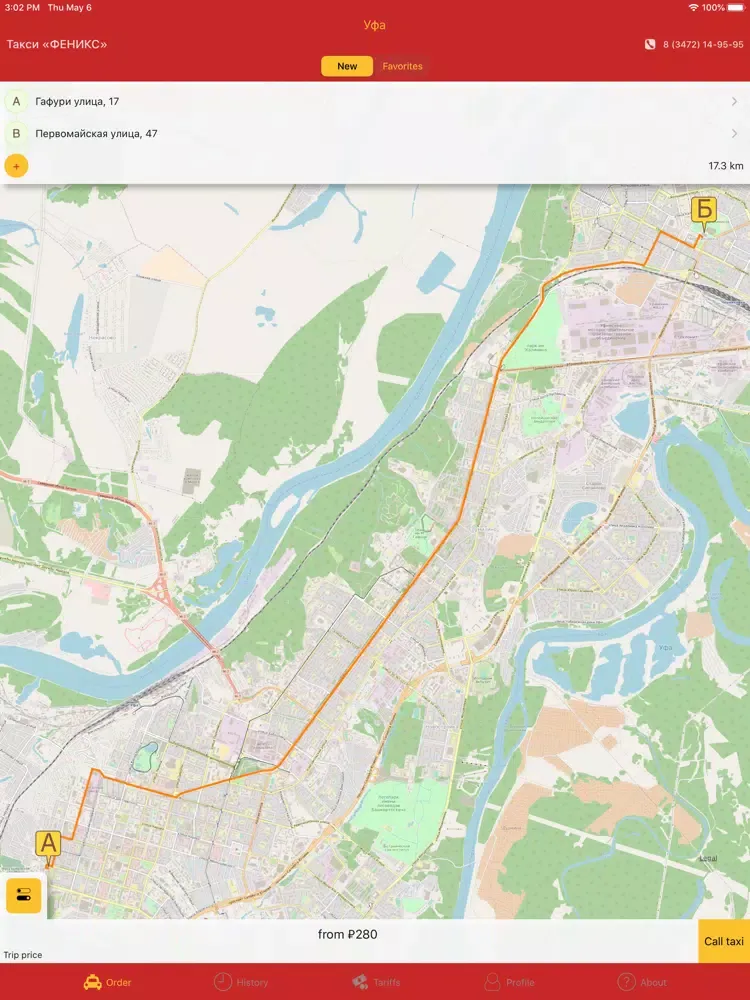Add another stop with plus button
750x1000 pixels.
[16, 166]
